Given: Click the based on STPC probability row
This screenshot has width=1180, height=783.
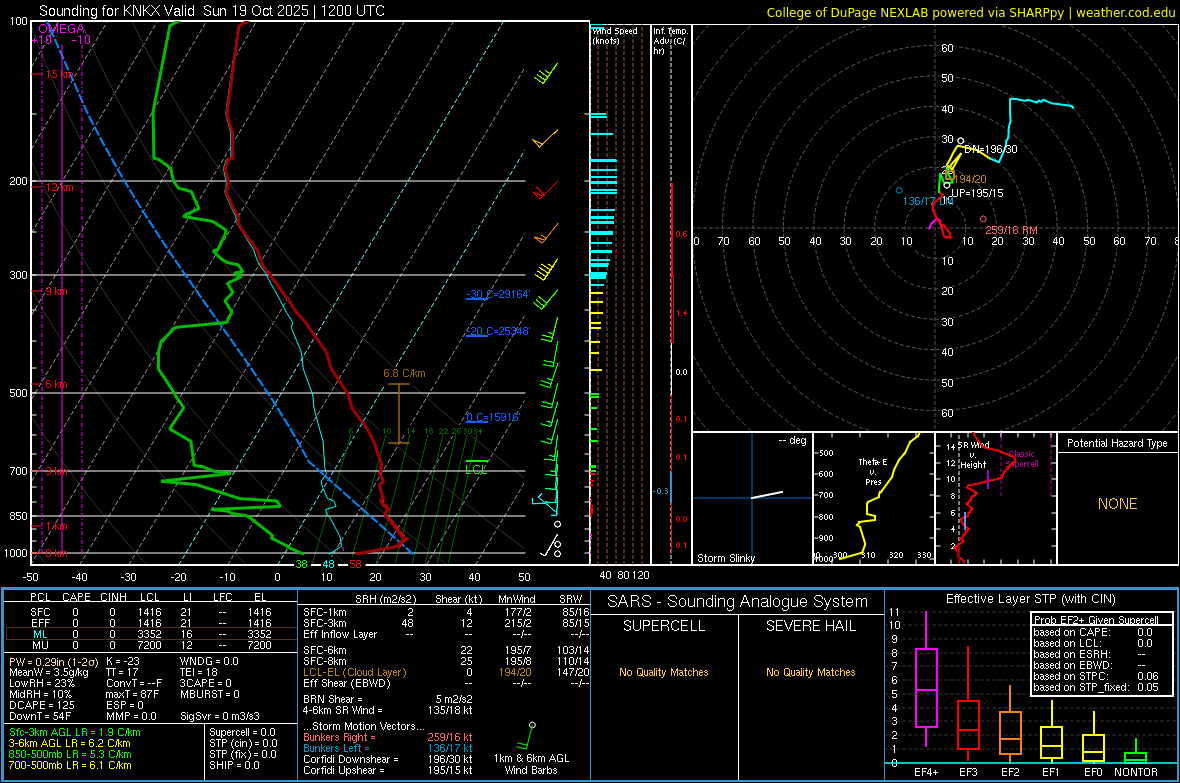Looking at the screenshot, I should pyautogui.click(x=1096, y=676).
